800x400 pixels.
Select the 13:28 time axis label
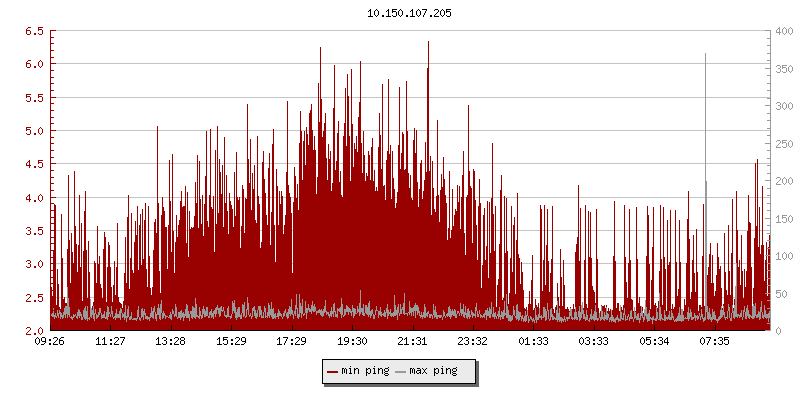click(x=171, y=341)
